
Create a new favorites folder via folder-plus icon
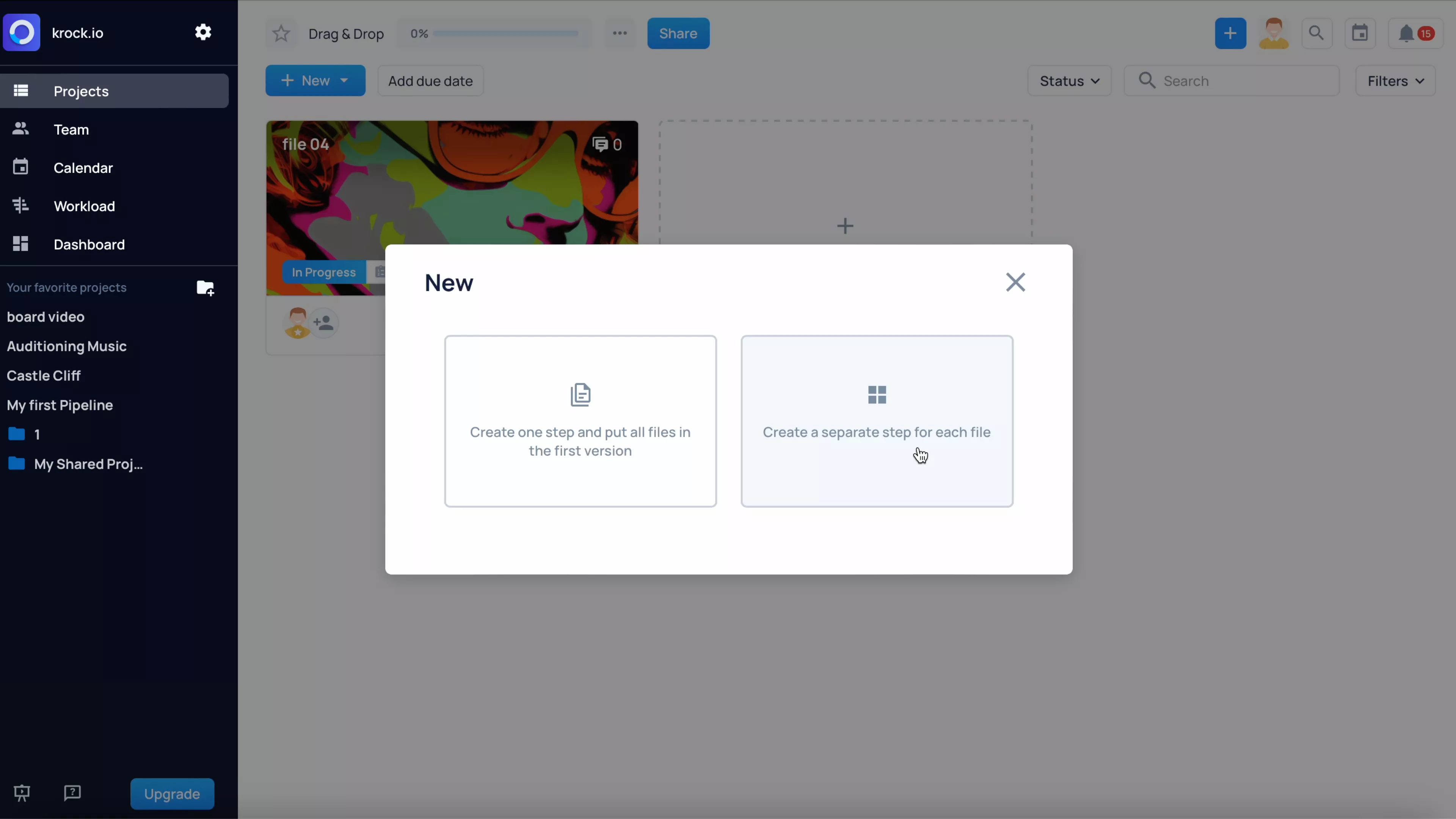click(x=205, y=288)
